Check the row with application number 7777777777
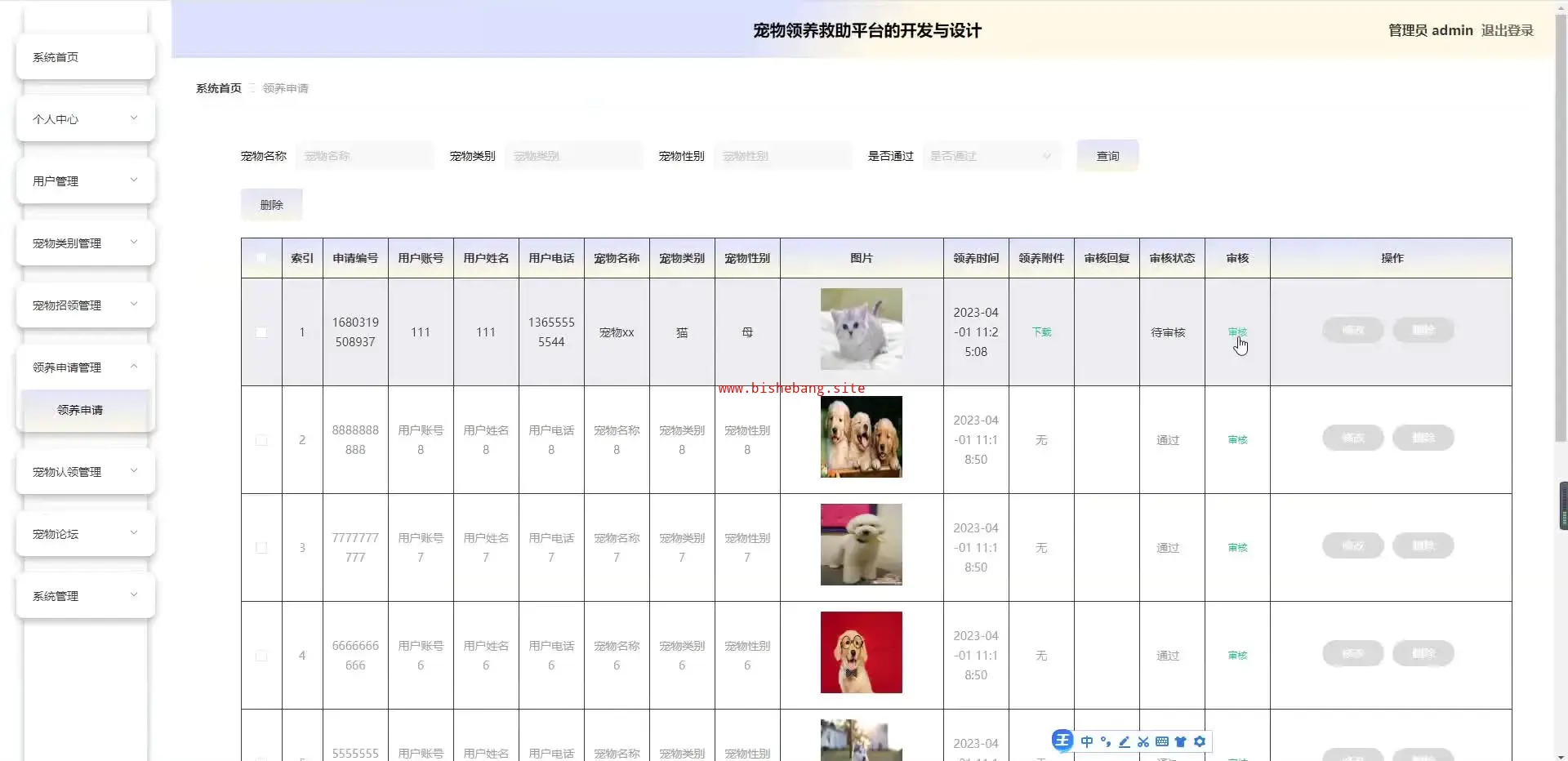 [x=261, y=548]
